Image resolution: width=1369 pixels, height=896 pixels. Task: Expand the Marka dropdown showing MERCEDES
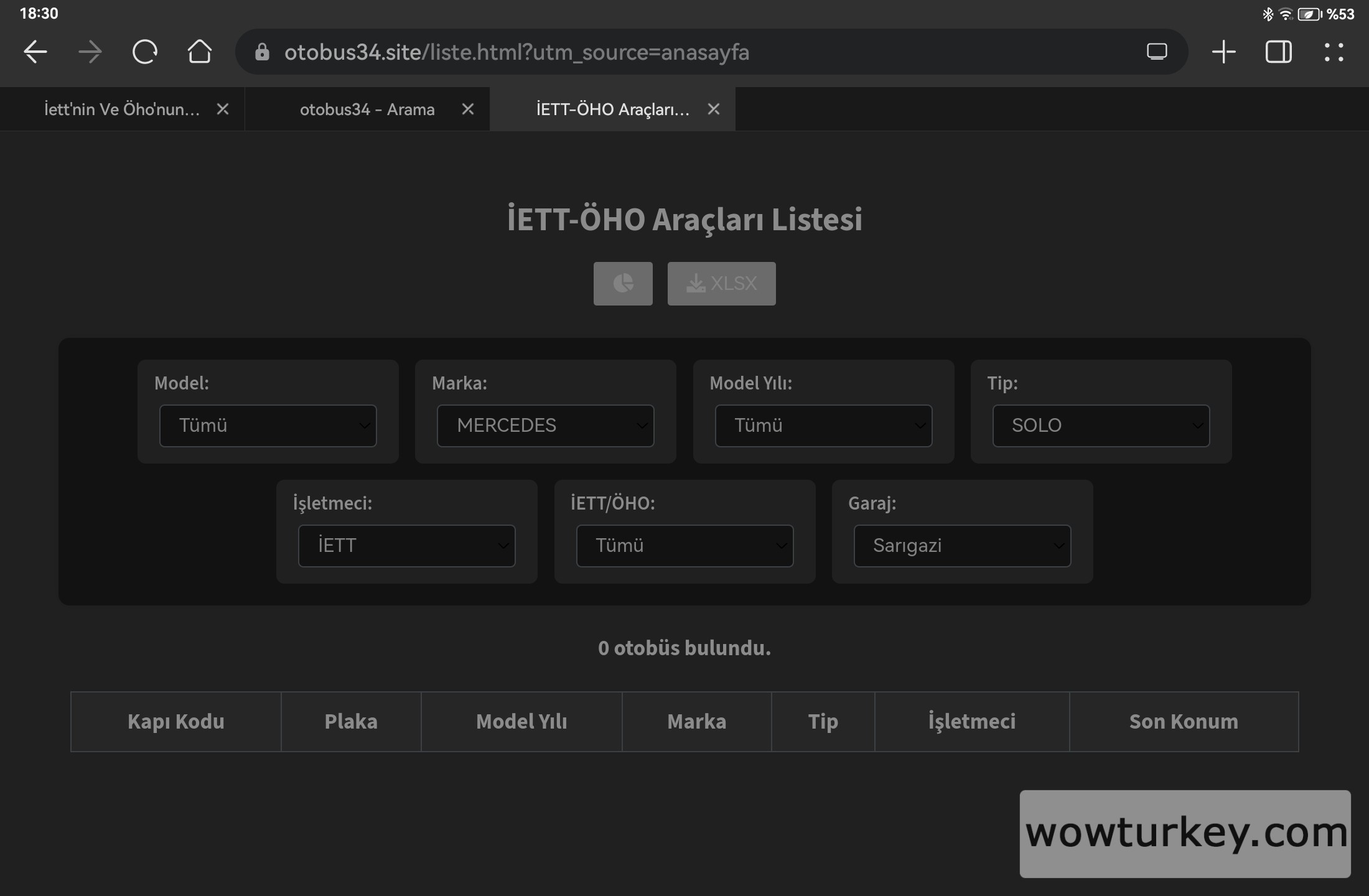click(x=546, y=426)
